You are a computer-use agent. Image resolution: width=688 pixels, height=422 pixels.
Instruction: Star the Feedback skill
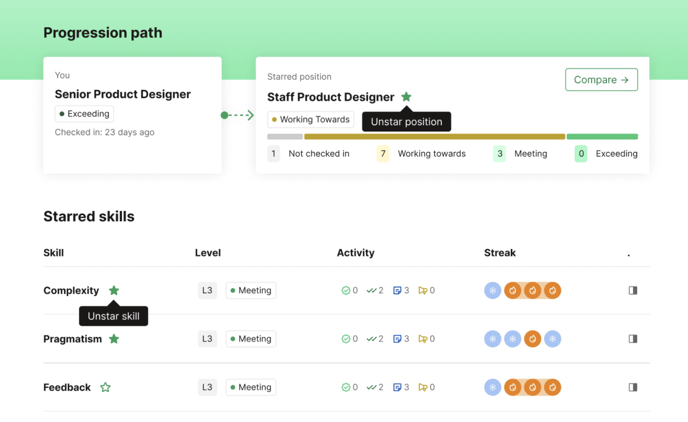click(105, 387)
